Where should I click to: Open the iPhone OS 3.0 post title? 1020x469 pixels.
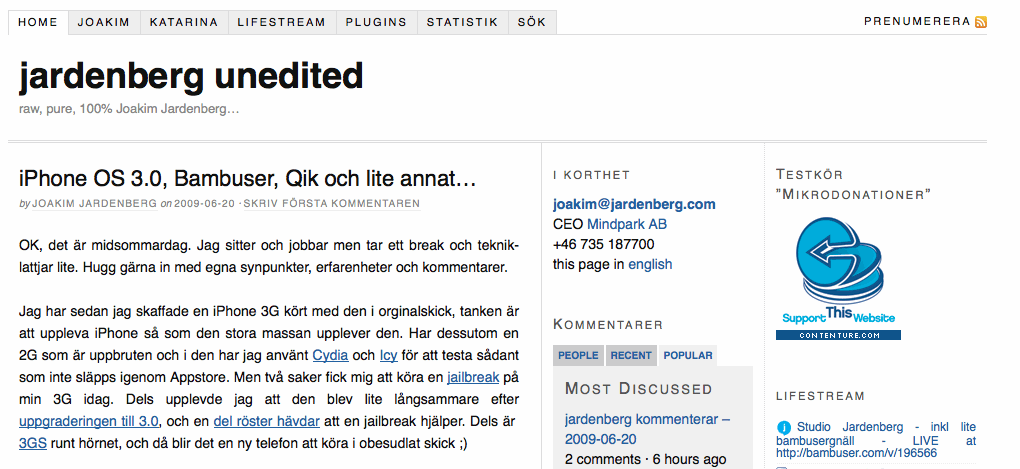point(248,178)
